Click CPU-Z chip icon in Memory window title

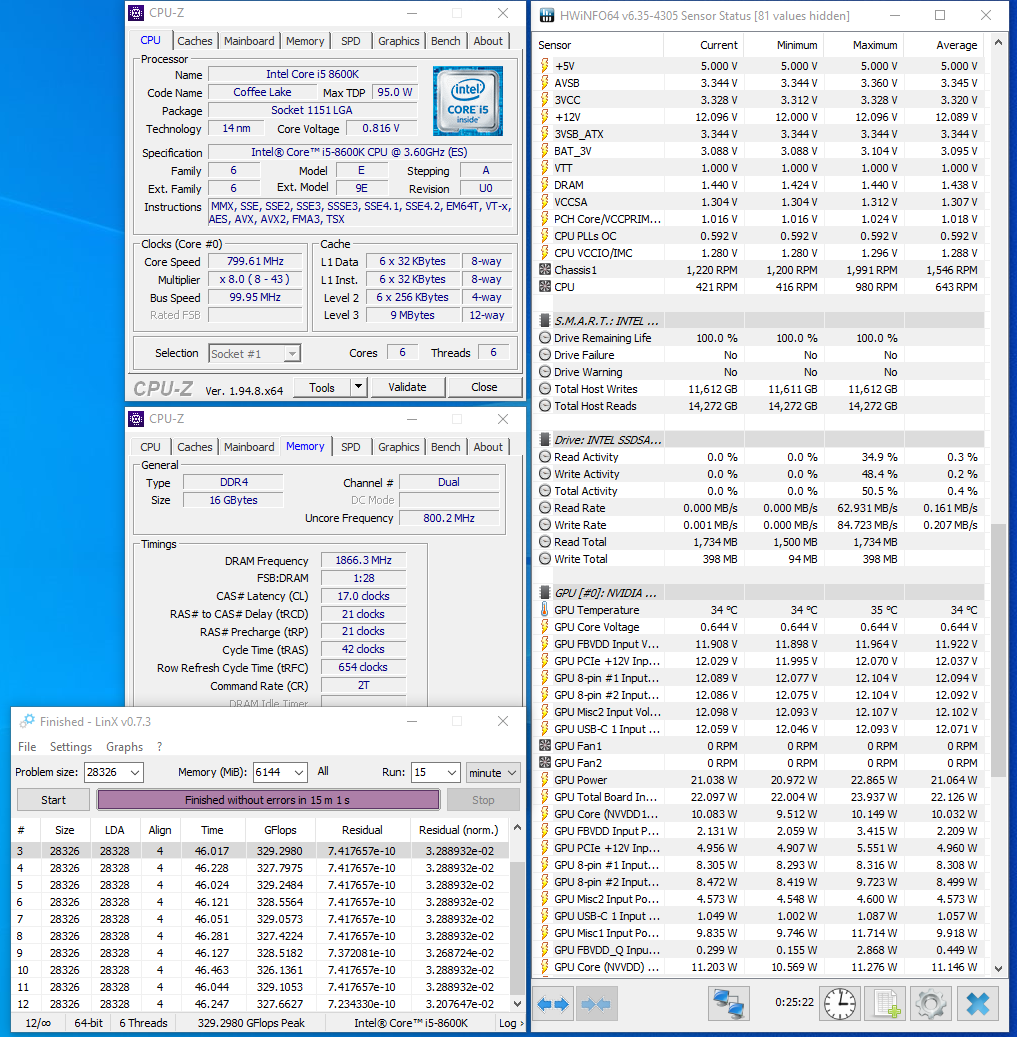coord(136,419)
